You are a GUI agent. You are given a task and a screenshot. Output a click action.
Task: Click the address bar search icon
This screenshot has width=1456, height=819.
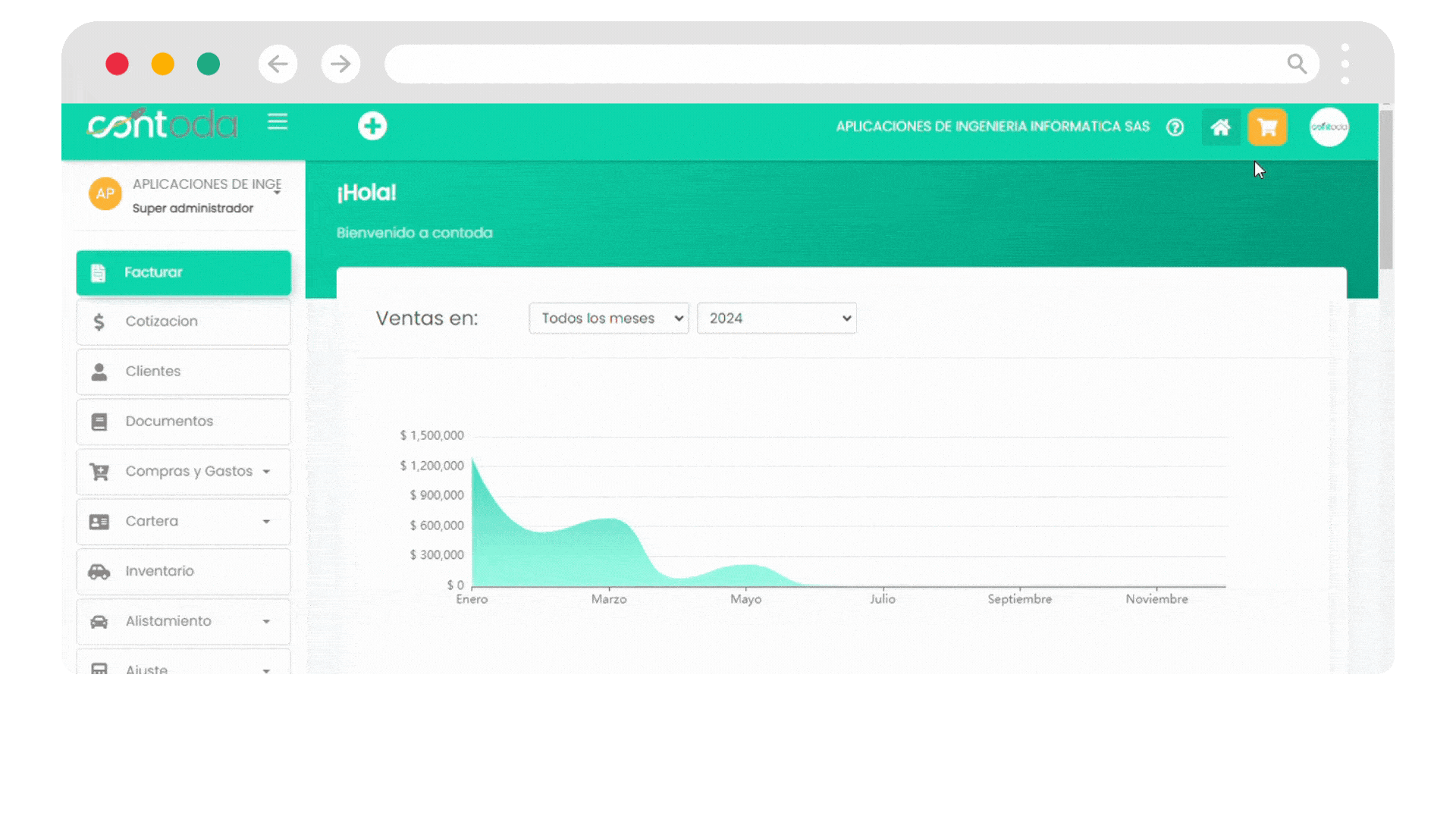(1297, 64)
